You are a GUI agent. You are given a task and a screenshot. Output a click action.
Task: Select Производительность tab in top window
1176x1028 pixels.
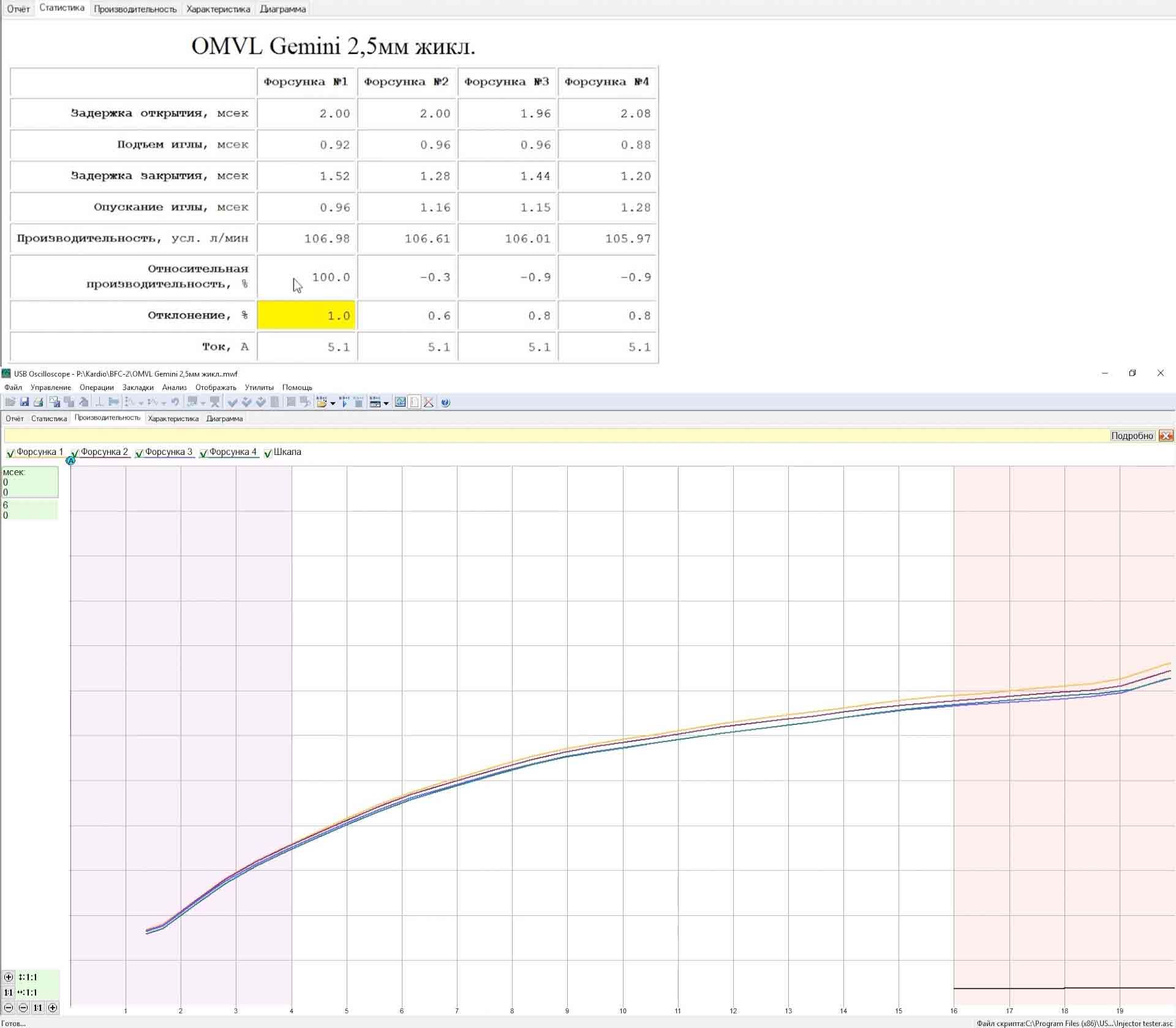(135, 9)
